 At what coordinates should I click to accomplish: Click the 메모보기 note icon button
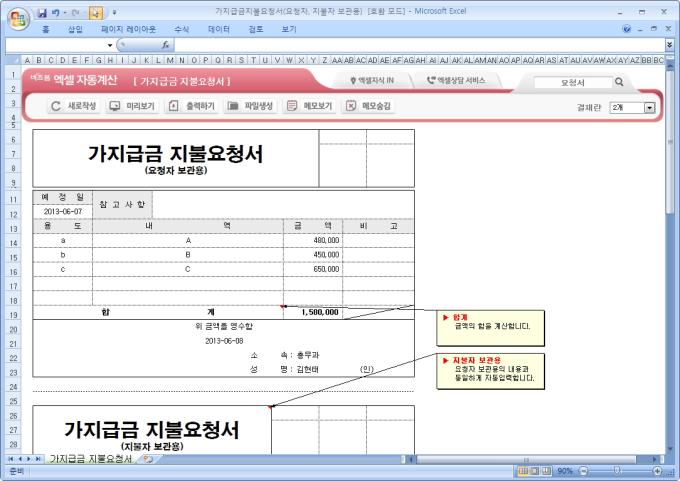coord(309,106)
